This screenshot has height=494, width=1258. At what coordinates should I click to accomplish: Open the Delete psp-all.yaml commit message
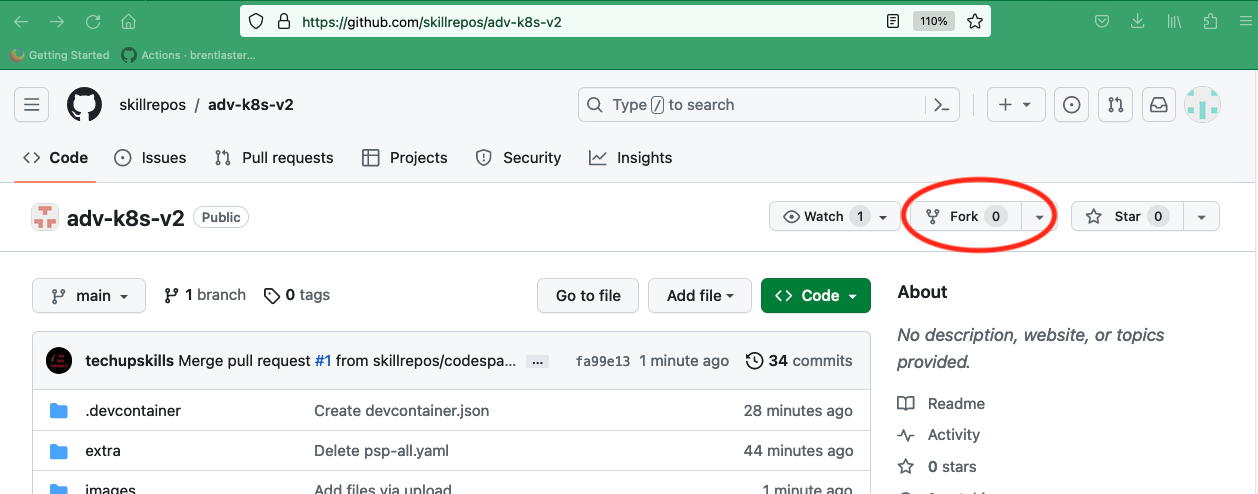click(x=381, y=451)
